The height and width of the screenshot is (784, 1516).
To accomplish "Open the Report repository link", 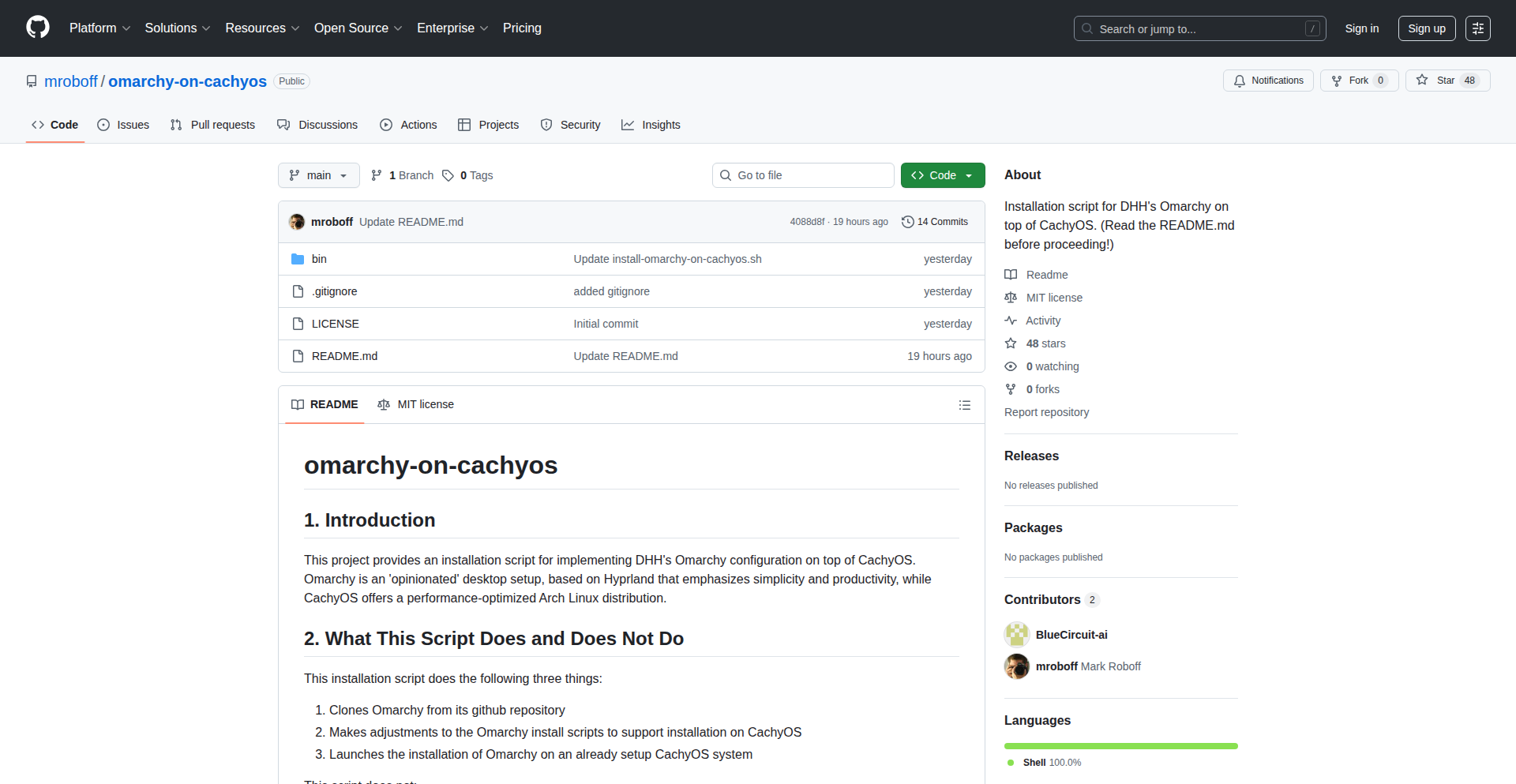I will coord(1046,412).
